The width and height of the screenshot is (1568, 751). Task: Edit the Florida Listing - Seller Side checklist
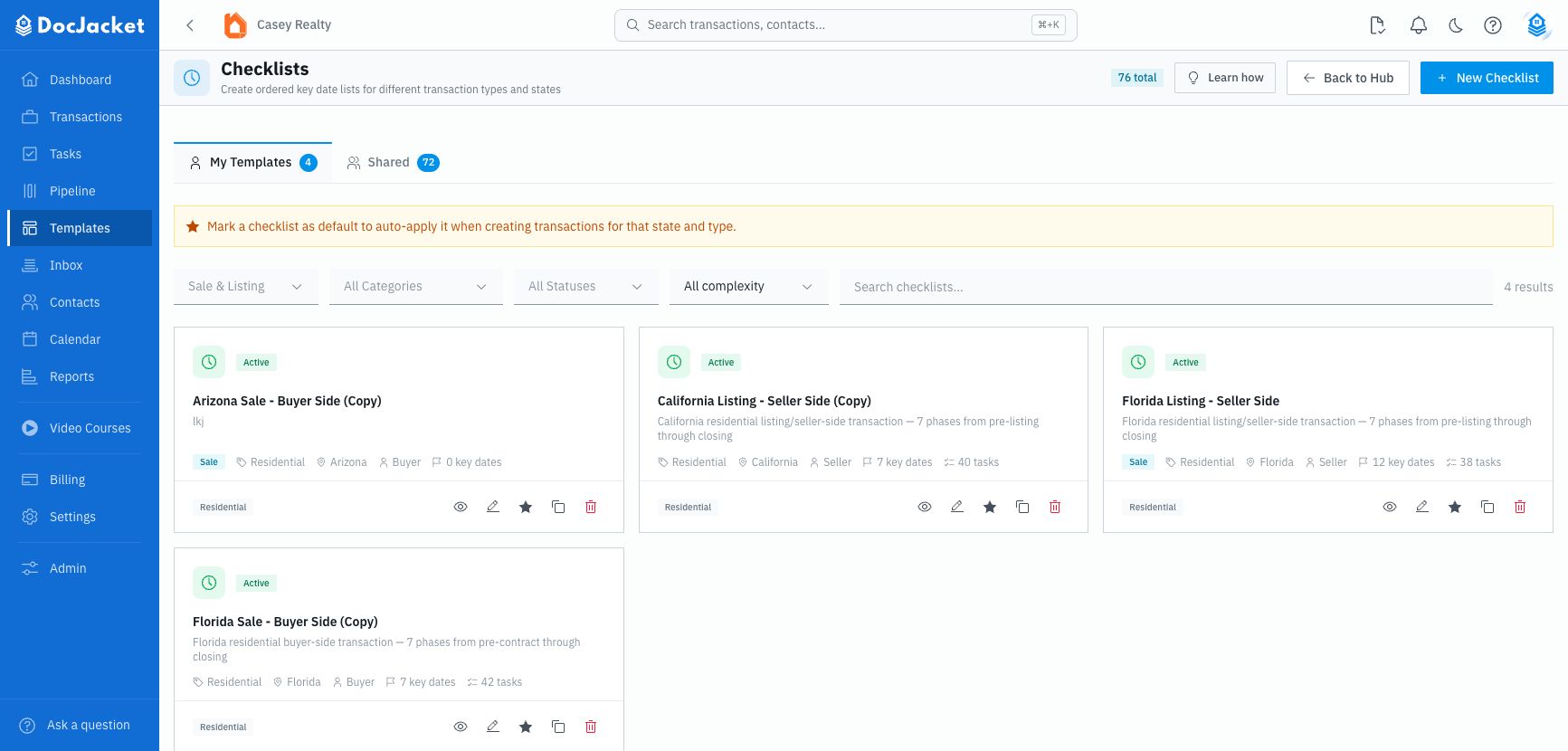pos(1422,507)
